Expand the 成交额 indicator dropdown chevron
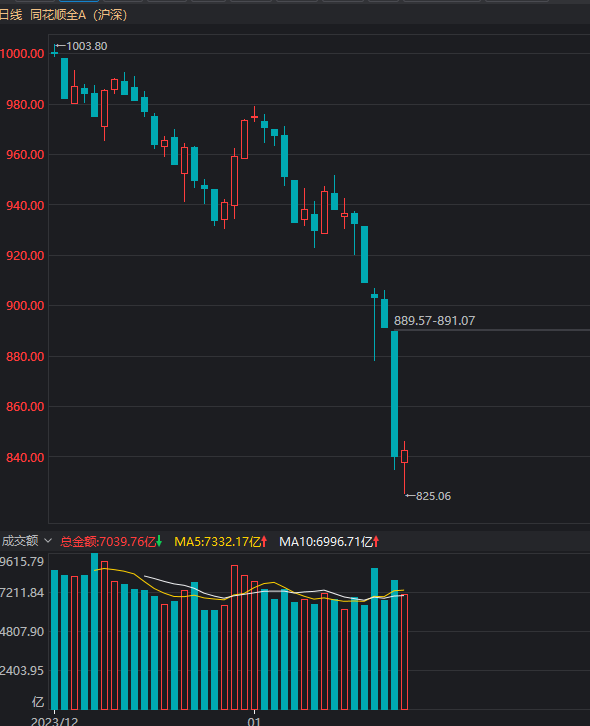Image resolution: width=590 pixels, height=726 pixels. point(48,541)
